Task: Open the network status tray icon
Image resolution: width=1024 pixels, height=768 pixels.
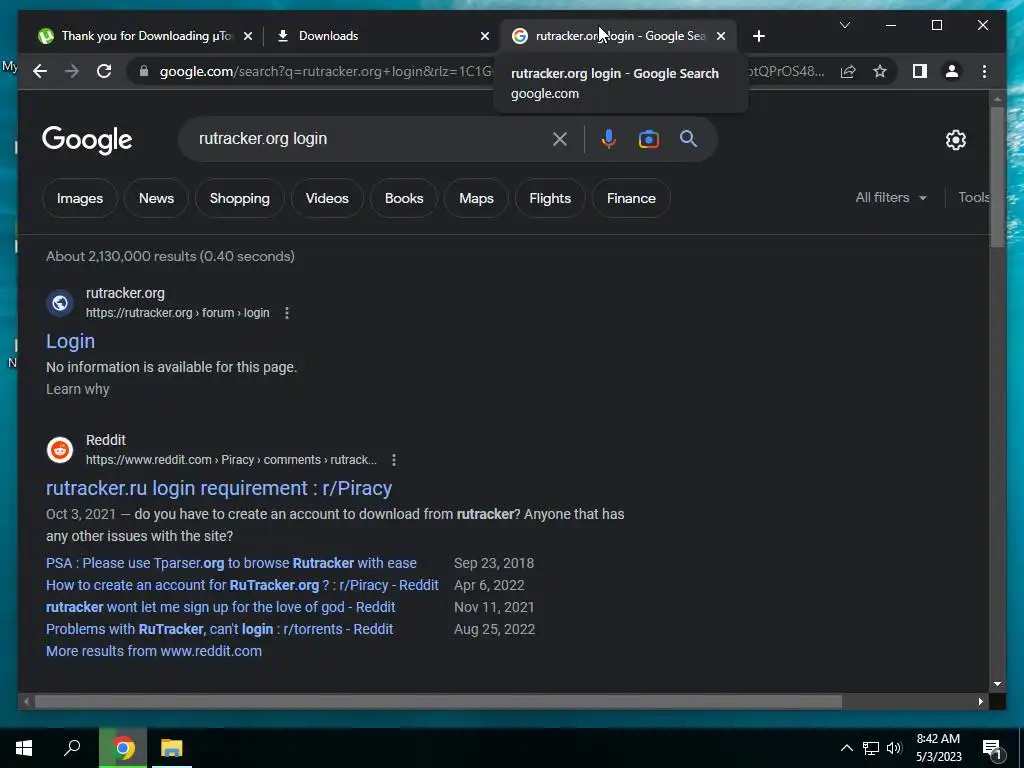Action: click(x=871, y=748)
